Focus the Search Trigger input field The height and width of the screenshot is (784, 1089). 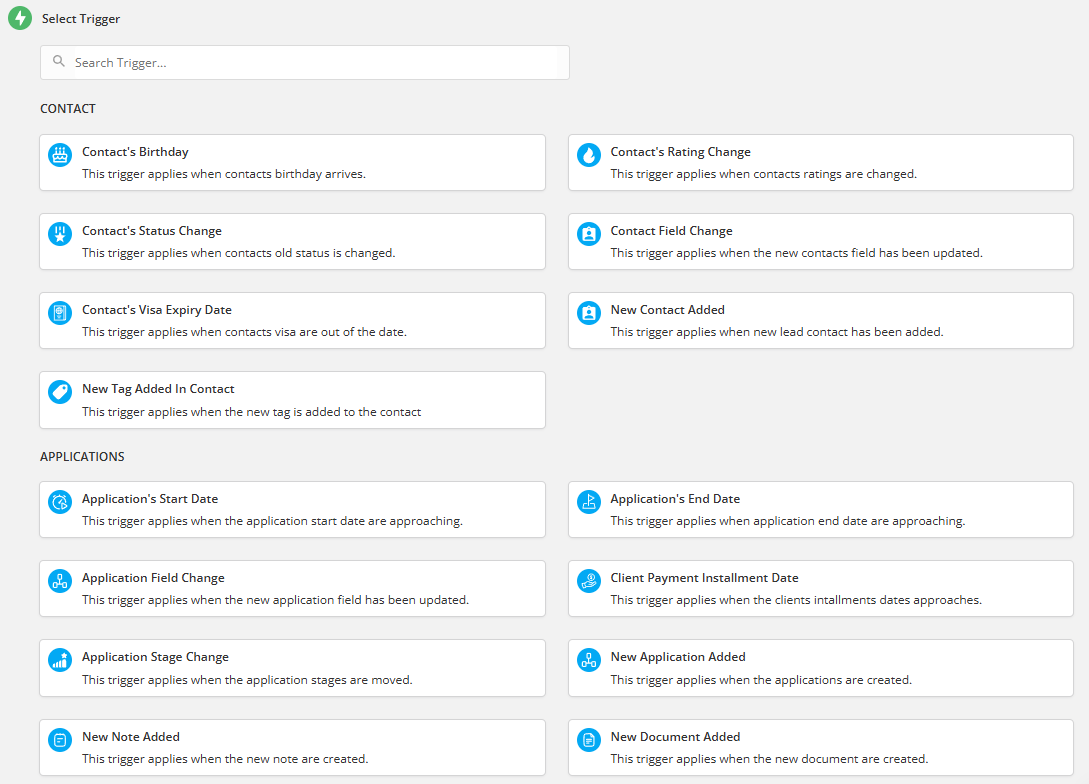coord(305,62)
